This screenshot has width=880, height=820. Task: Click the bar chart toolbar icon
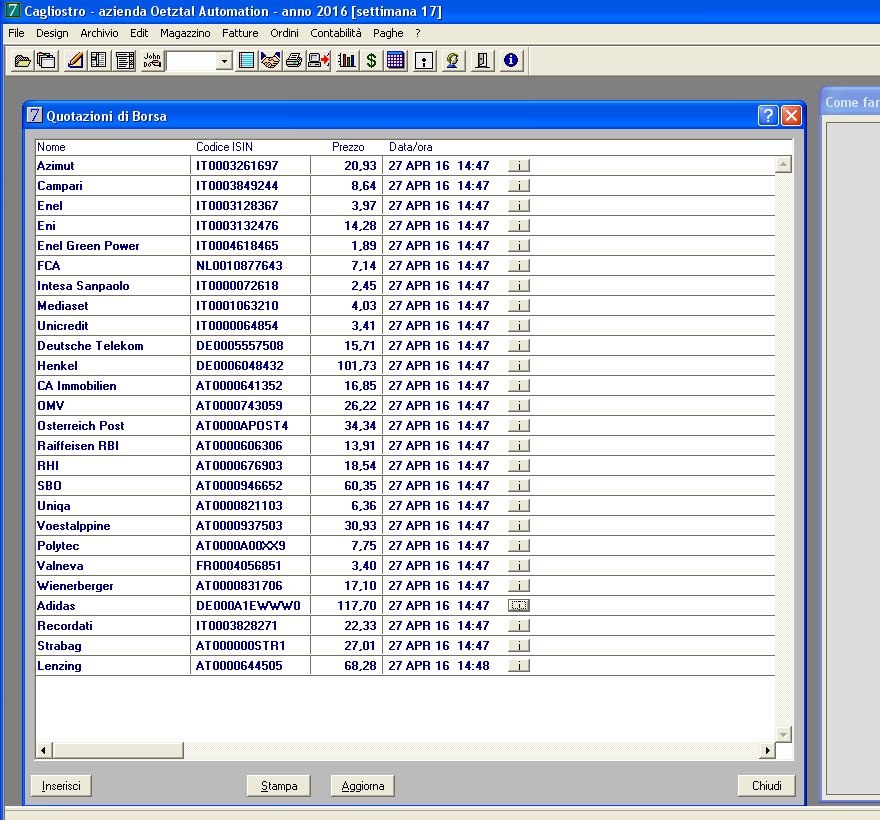[347, 60]
